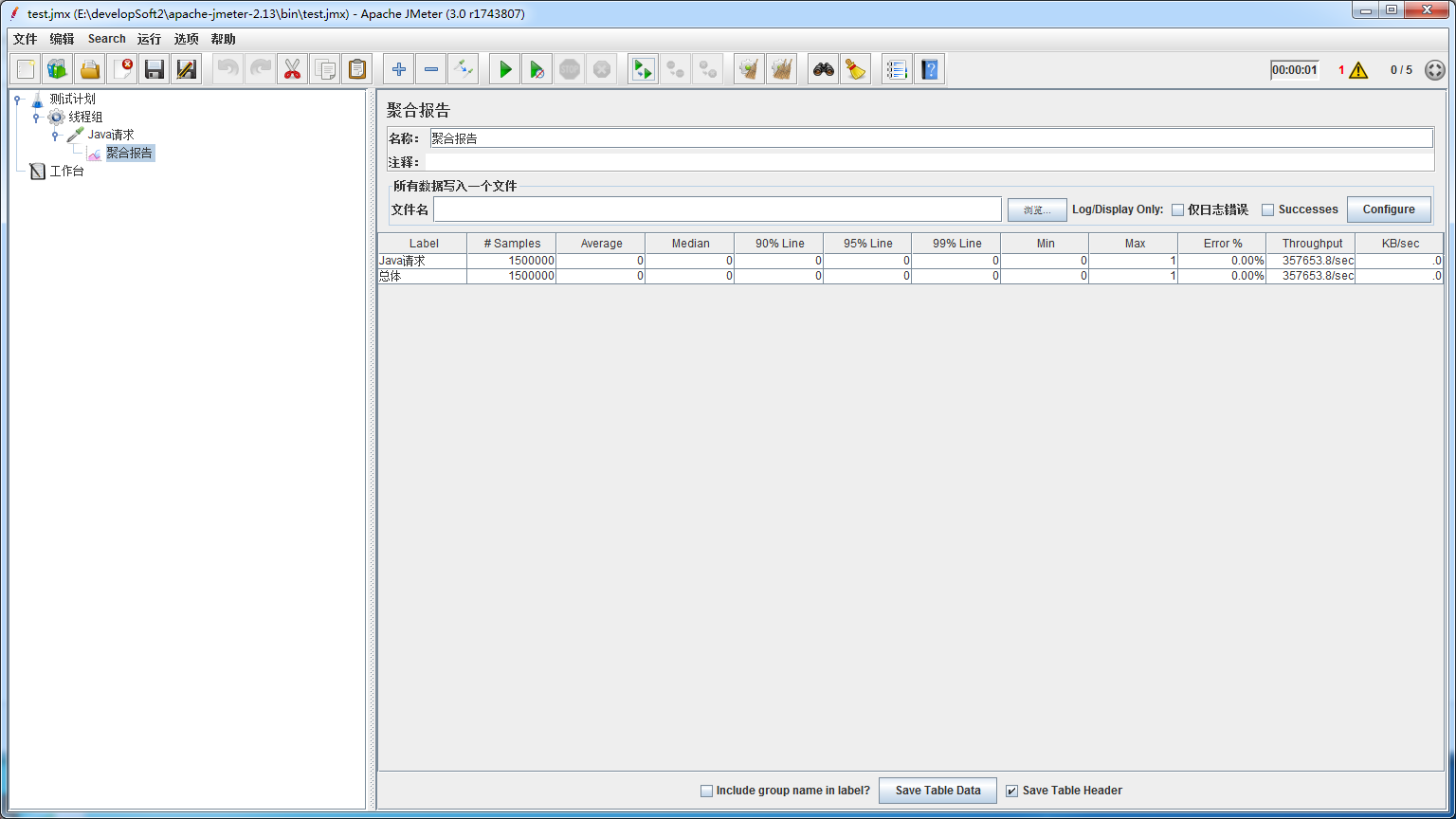Select 线程组 in the tree
This screenshot has width=1456, height=819.
[x=85, y=117]
